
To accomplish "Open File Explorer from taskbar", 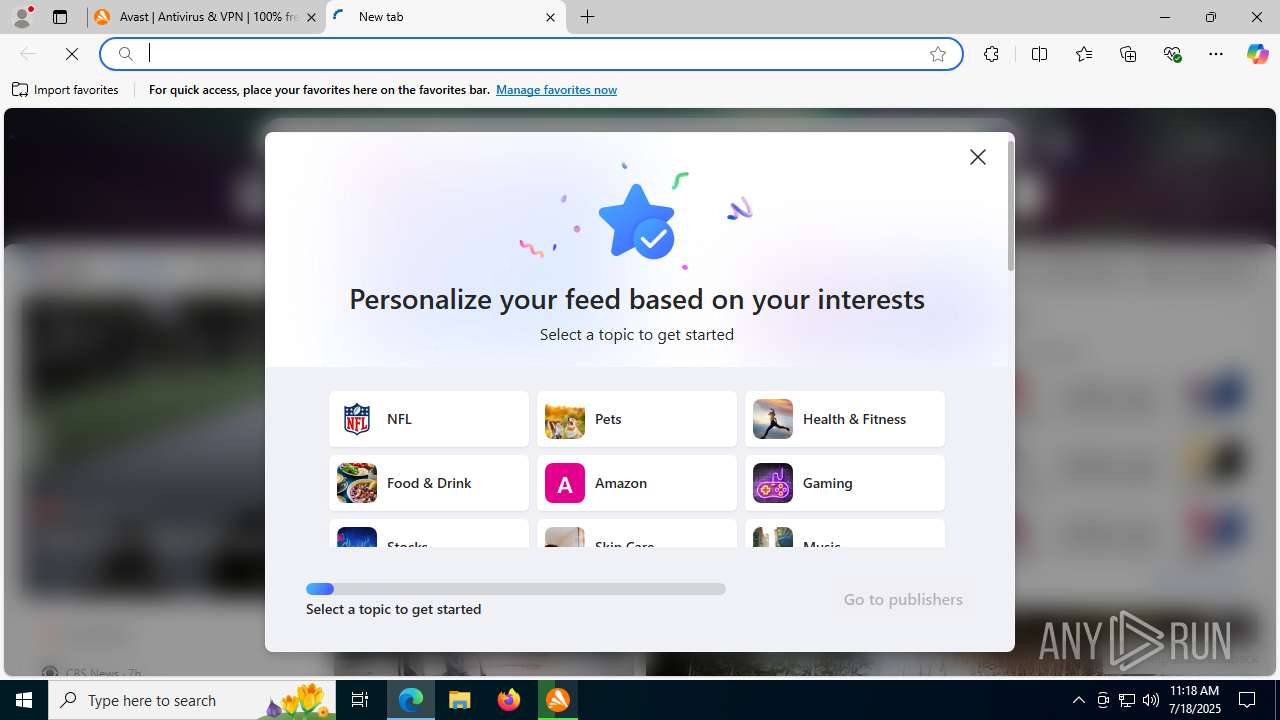I will 460,700.
